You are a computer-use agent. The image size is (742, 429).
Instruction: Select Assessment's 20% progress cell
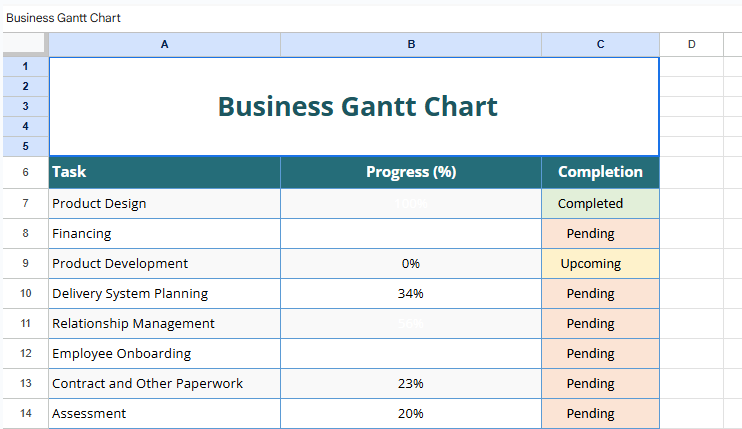click(x=410, y=414)
